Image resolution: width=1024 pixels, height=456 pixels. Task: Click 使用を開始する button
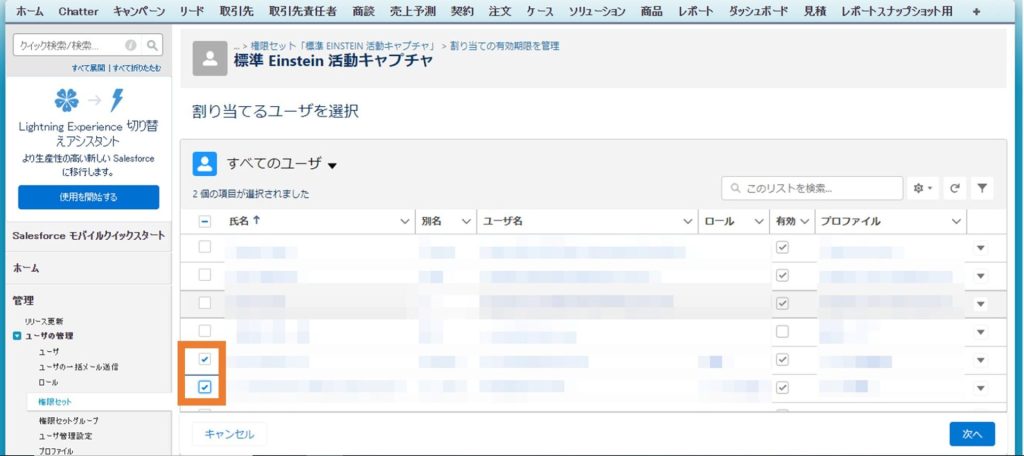(x=88, y=197)
